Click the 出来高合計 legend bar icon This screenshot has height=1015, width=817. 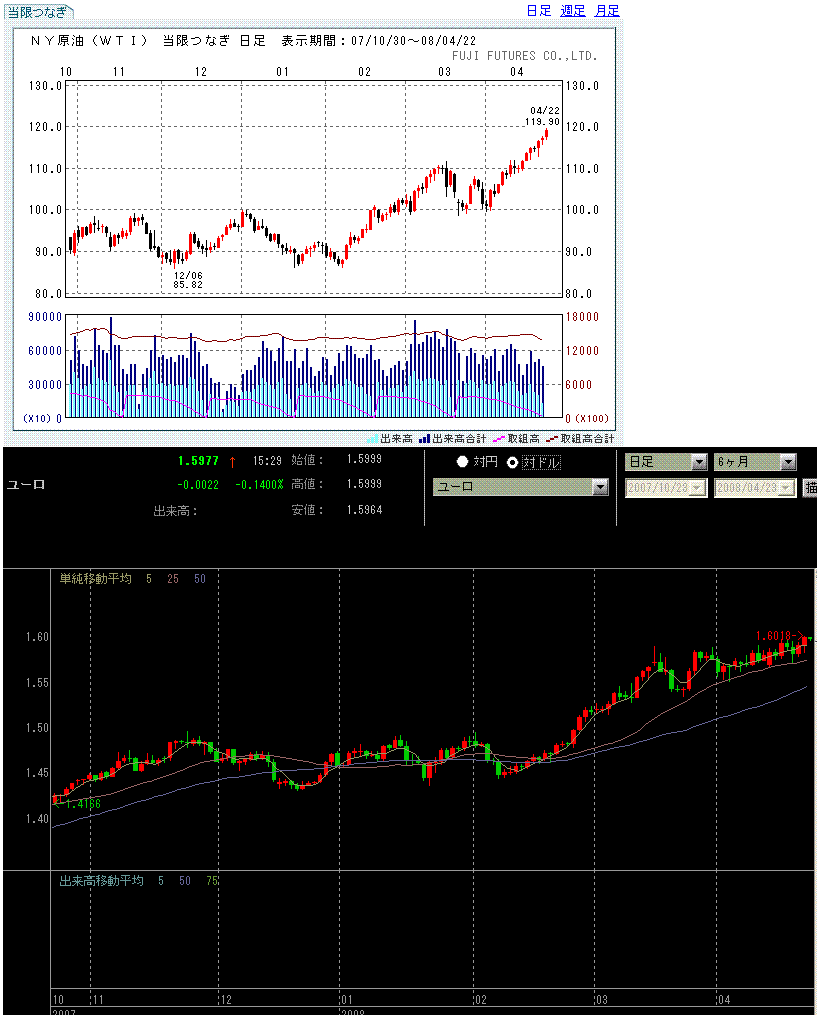coord(424,438)
